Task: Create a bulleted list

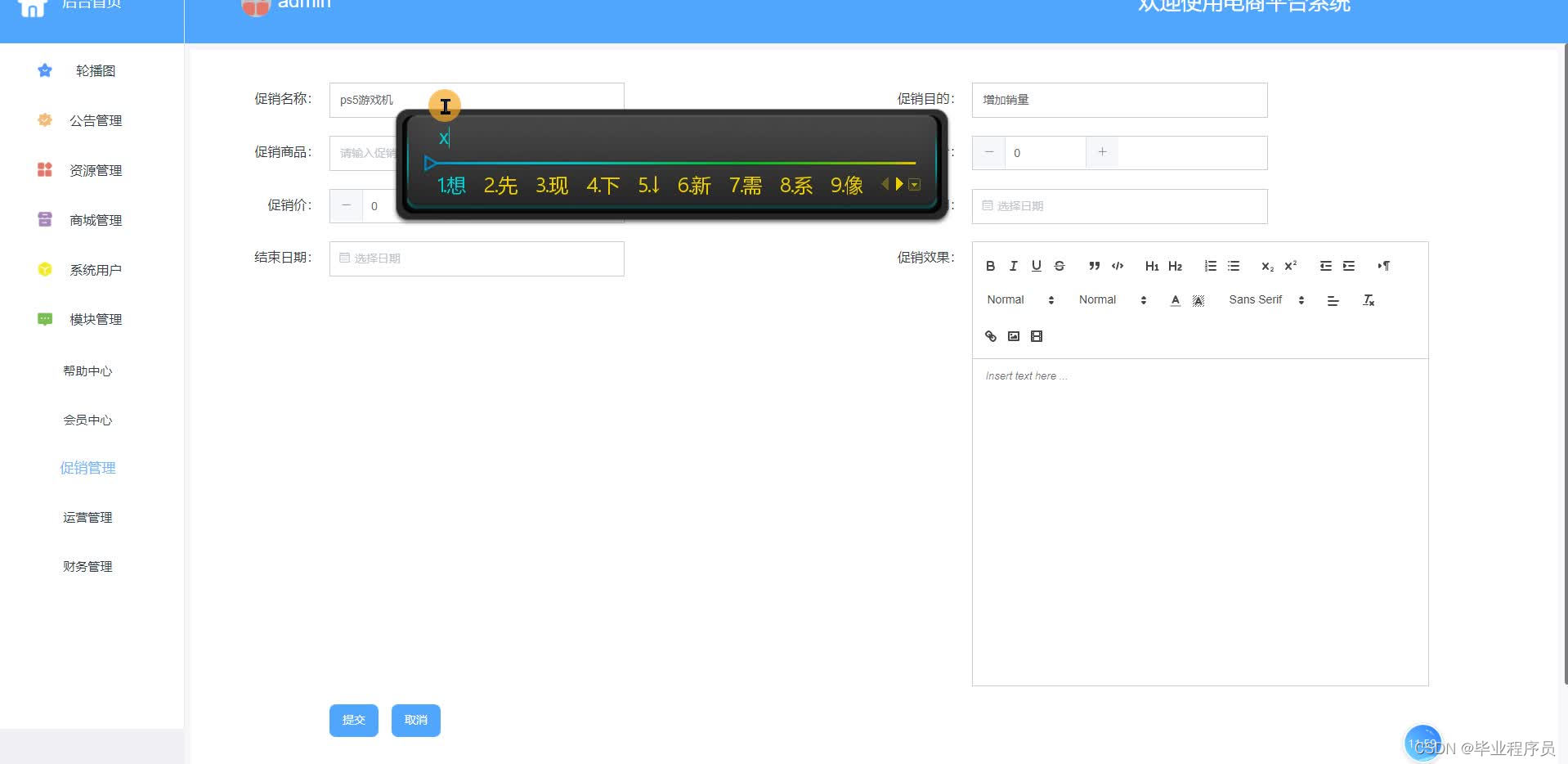Action: pyautogui.click(x=1234, y=266)
